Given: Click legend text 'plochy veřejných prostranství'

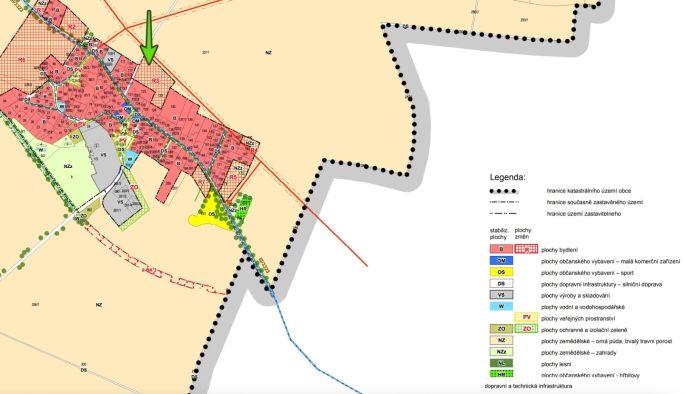Looking at the screenshot, I should [578, 318].
